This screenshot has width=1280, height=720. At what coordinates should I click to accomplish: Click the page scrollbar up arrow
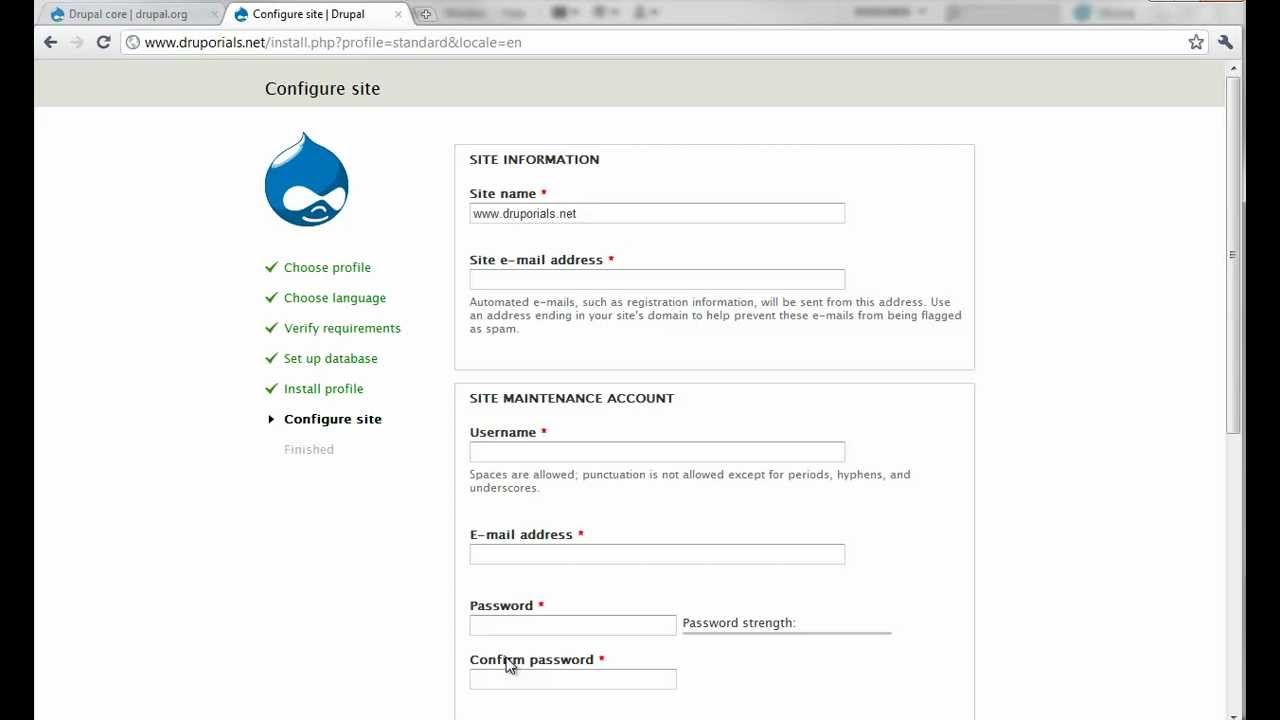1233,69
